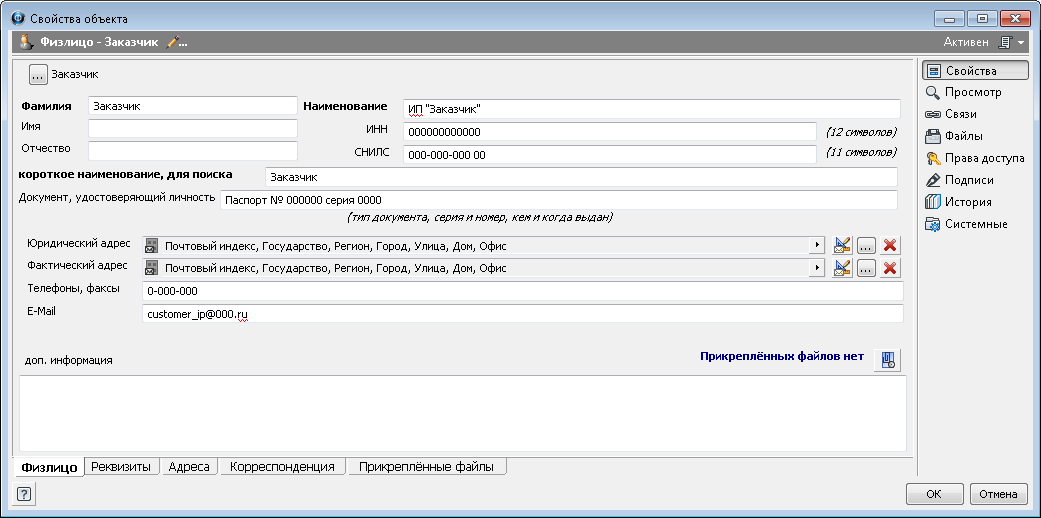Screen dimensions: 1041x518
Task: Open the Подписи signatures section
Action: point(959,180)
